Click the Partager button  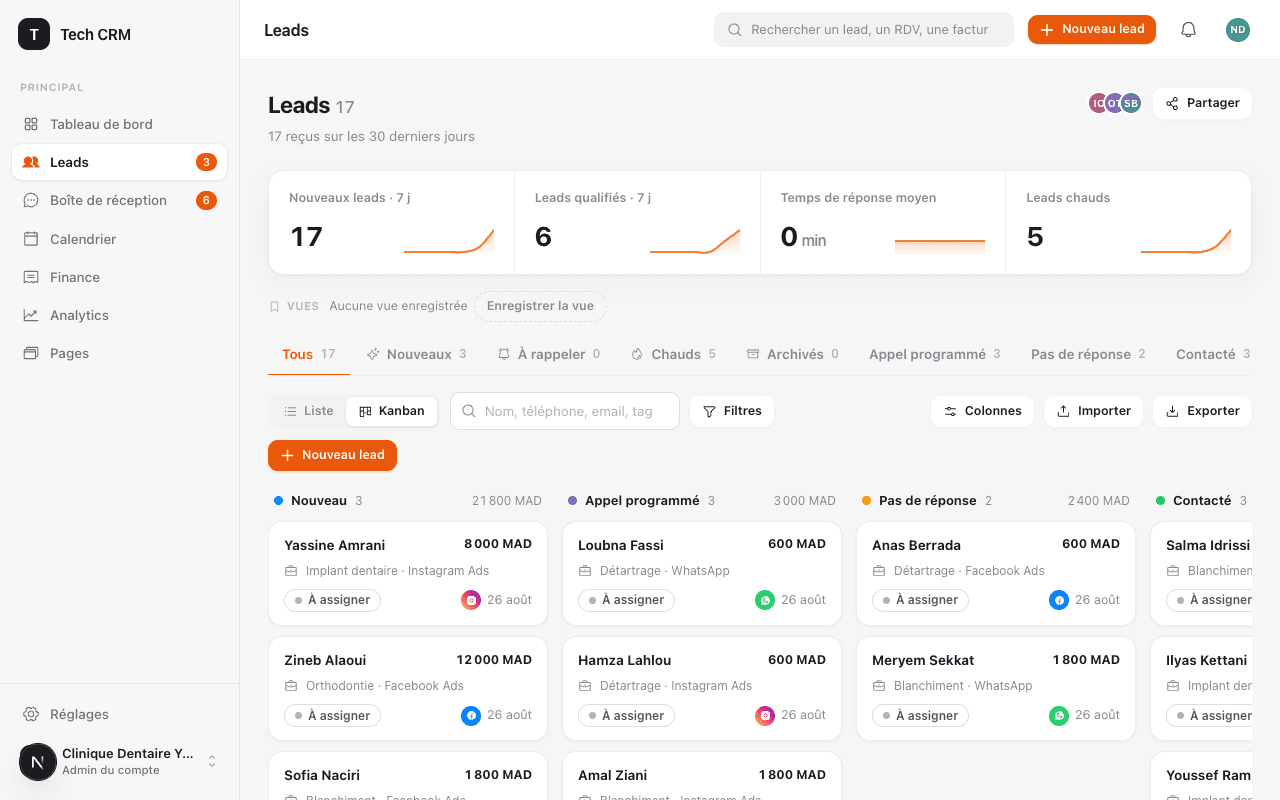(x=1202, y=103)
